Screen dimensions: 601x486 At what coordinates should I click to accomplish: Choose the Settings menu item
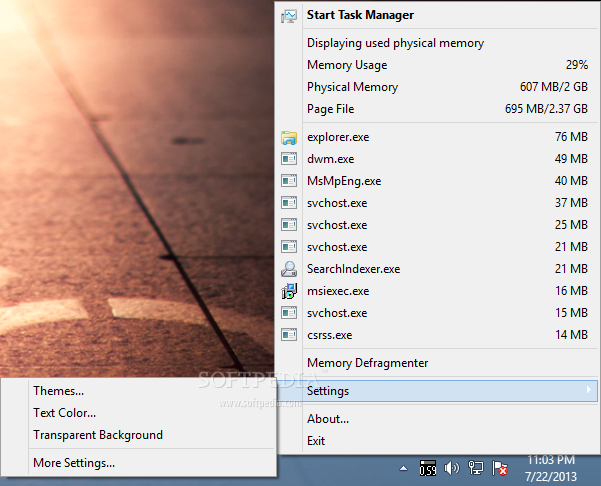[x=437, y=391]
